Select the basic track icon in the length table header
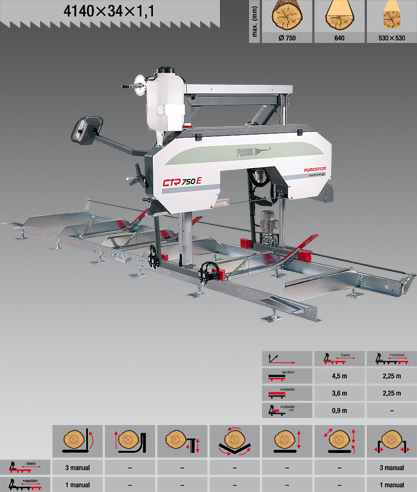Viewport: 417px width, 492px height. (339, 359)
